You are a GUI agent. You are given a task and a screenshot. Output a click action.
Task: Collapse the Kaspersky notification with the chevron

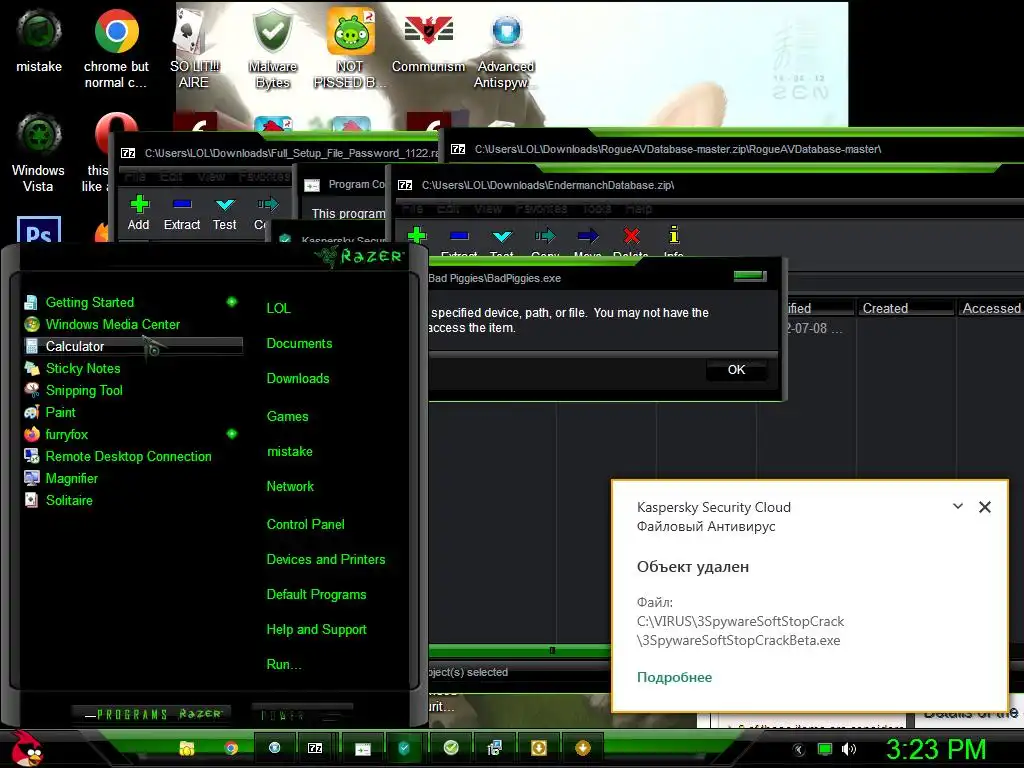[x=958, y=506]
